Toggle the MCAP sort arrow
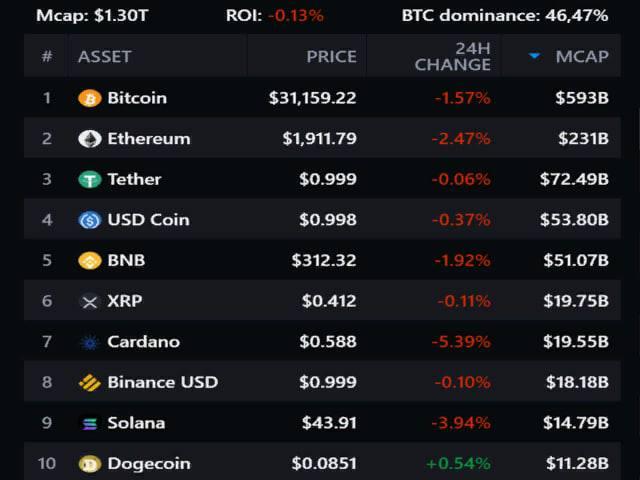This screenshot has height=480, width=640. [535, 56]
